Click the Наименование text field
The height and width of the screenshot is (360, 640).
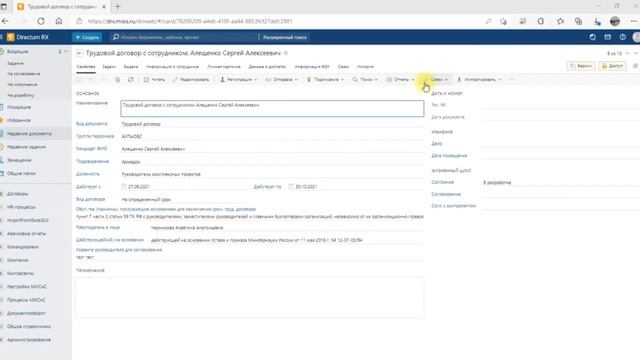tap(272, 108)
